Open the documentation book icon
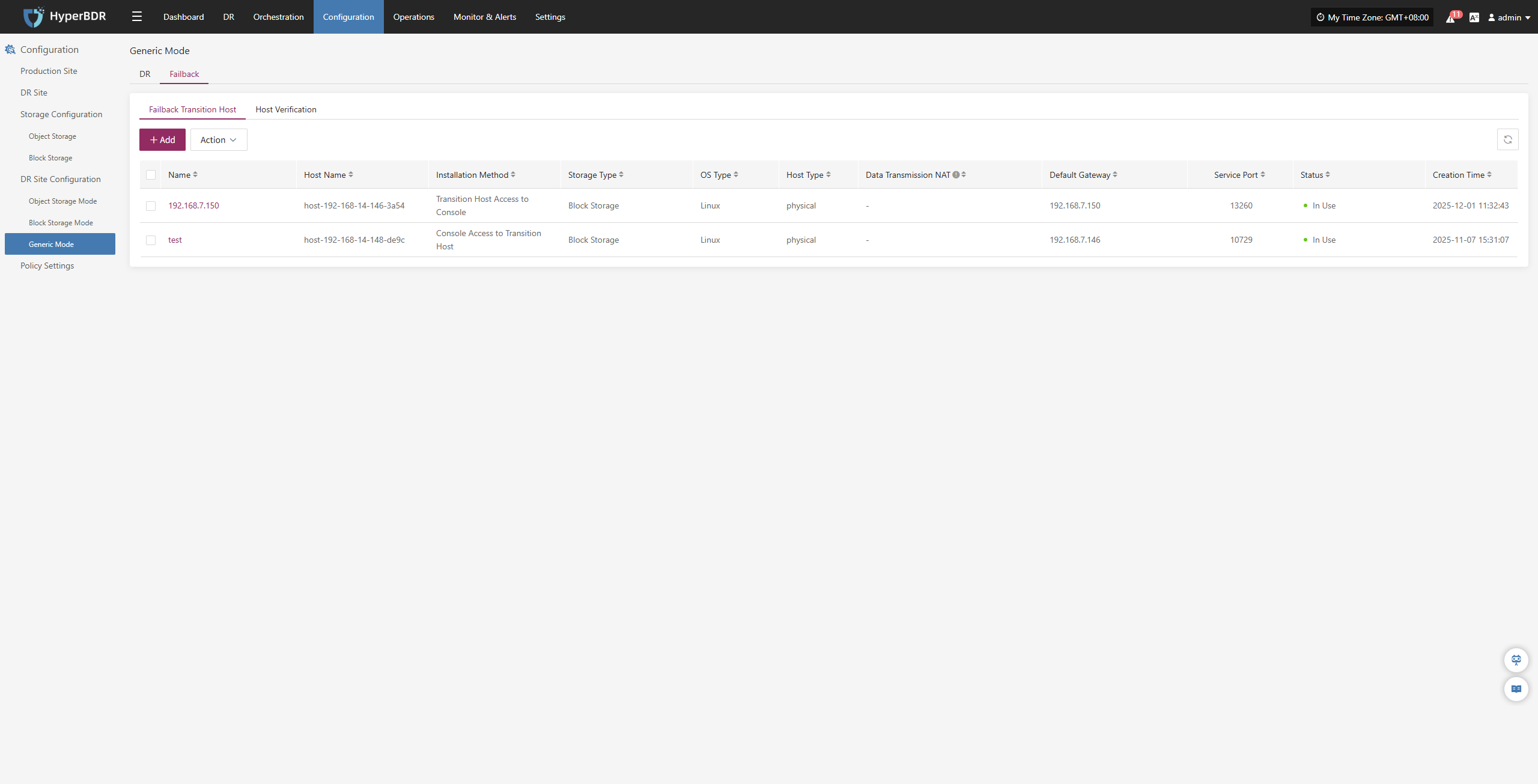The width and height of the screenshot is (1538, 784). click(x=1516, y=689)
